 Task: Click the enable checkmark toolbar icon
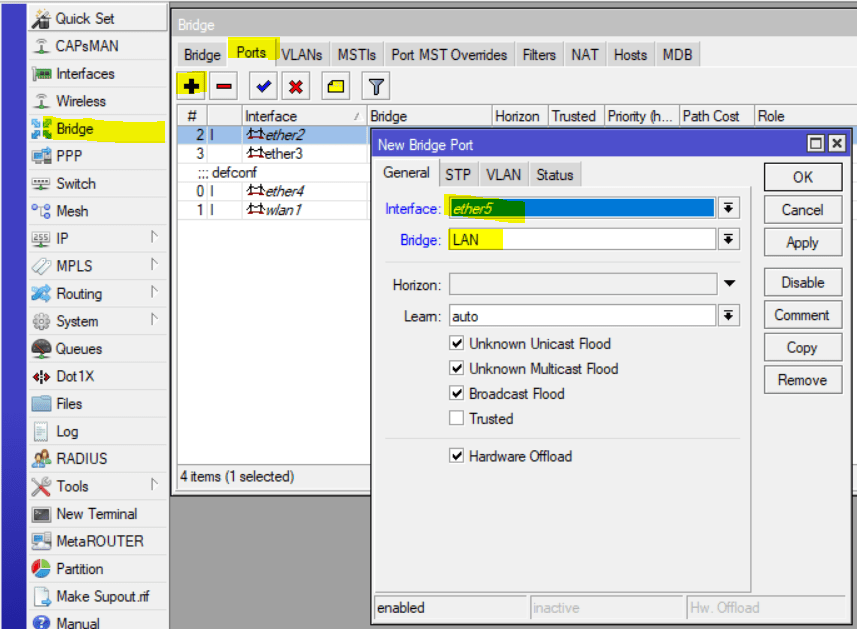263,86
